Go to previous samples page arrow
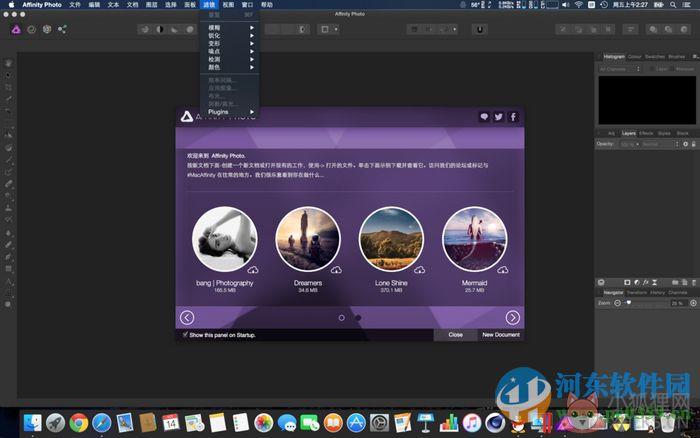700x438 pixels. coord(187,317)
